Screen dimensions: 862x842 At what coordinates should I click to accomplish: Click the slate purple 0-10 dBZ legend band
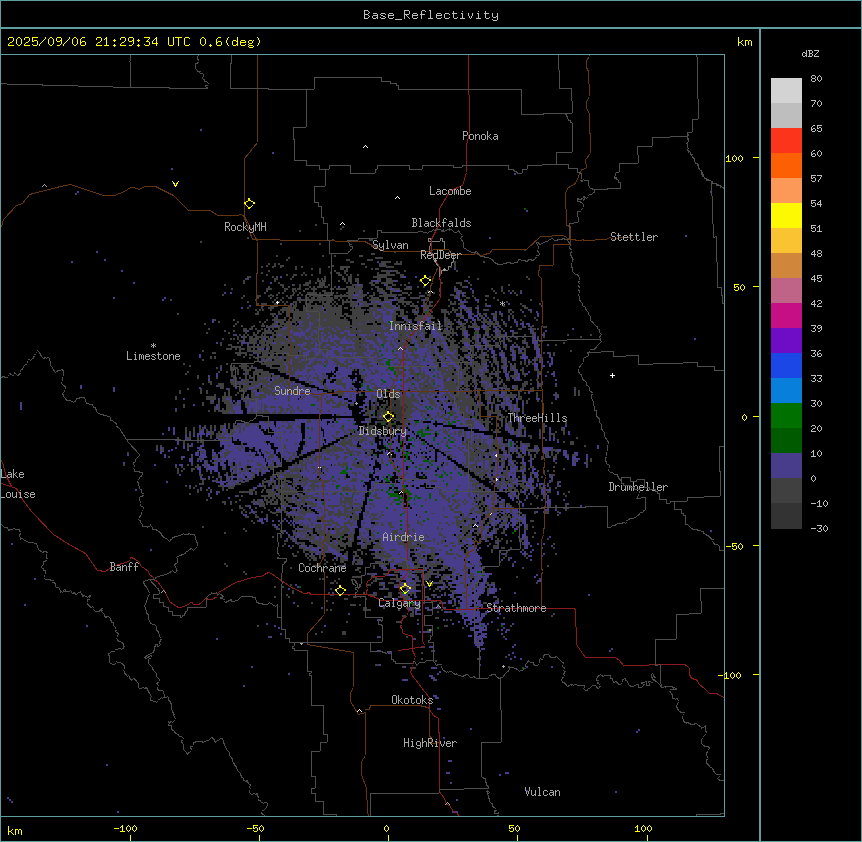786,466
